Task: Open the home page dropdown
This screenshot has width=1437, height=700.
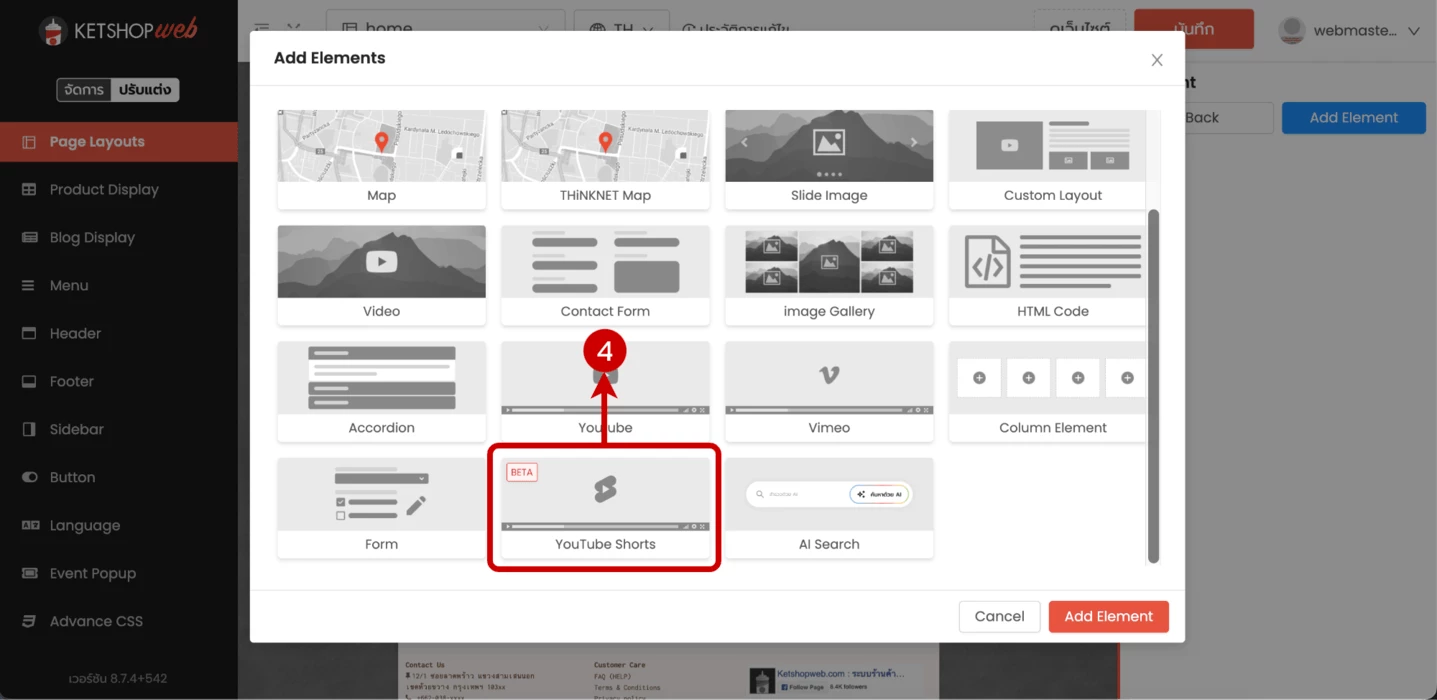Action: point(445,29)
